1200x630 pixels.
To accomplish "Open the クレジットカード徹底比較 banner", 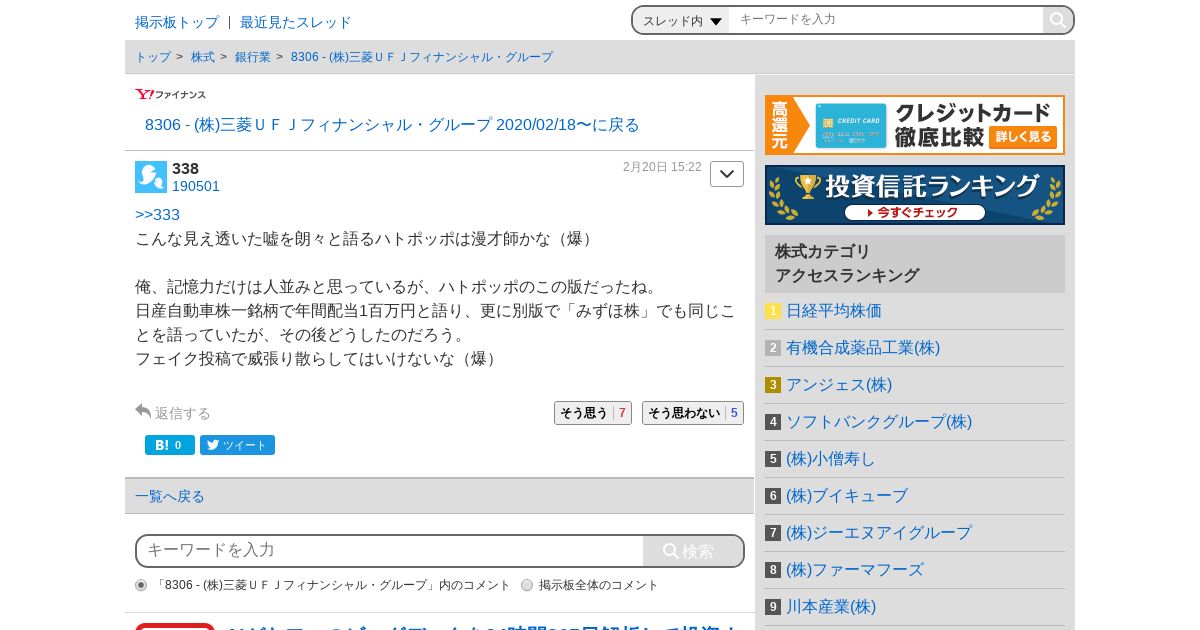I will point(915,125).
